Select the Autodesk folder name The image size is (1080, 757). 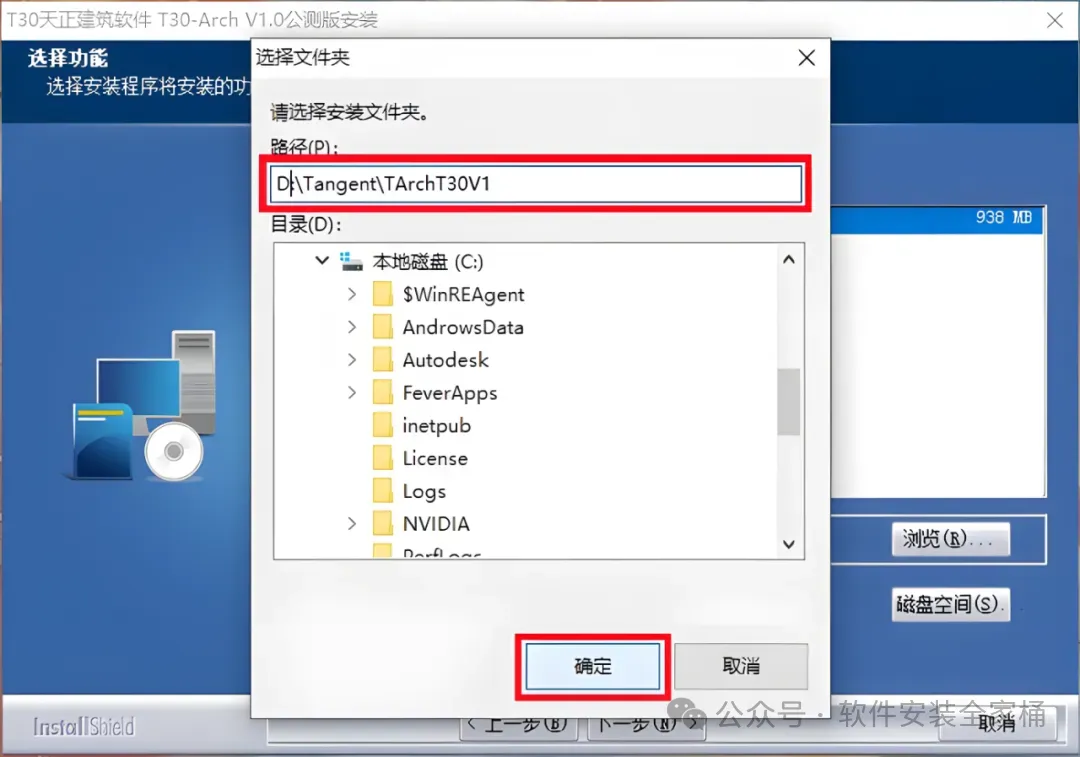coord(446,360)
